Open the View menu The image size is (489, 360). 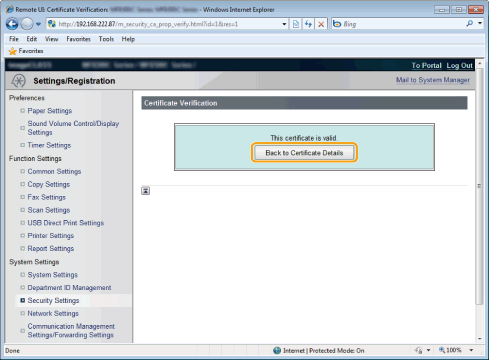click(51, 39)
